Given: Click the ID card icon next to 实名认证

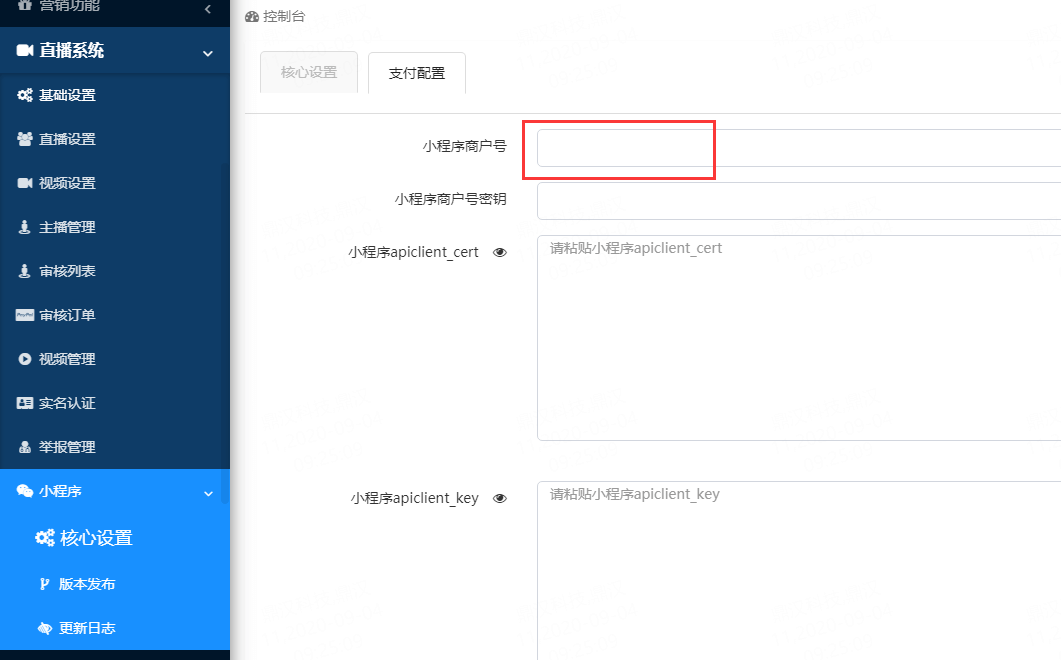Looking at the screenshot, I should [x=25, y=403].
